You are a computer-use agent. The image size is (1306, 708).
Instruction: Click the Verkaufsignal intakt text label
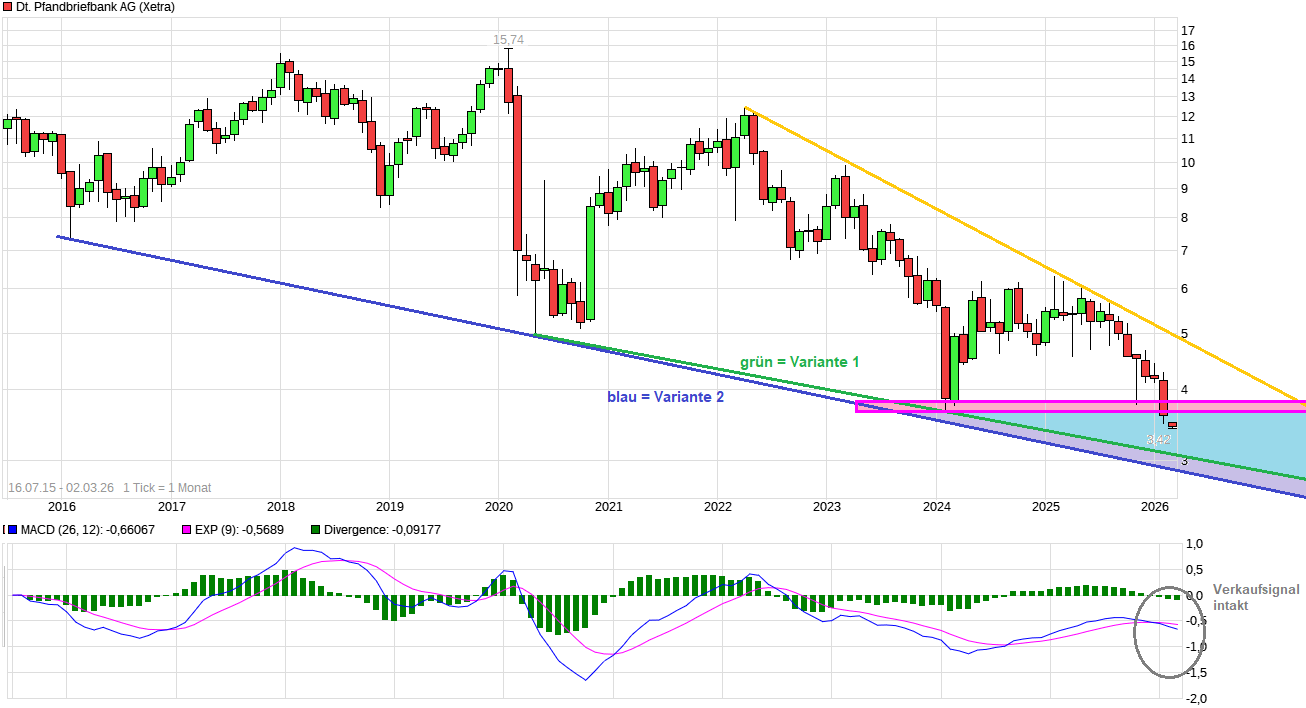pos(1248,595)
